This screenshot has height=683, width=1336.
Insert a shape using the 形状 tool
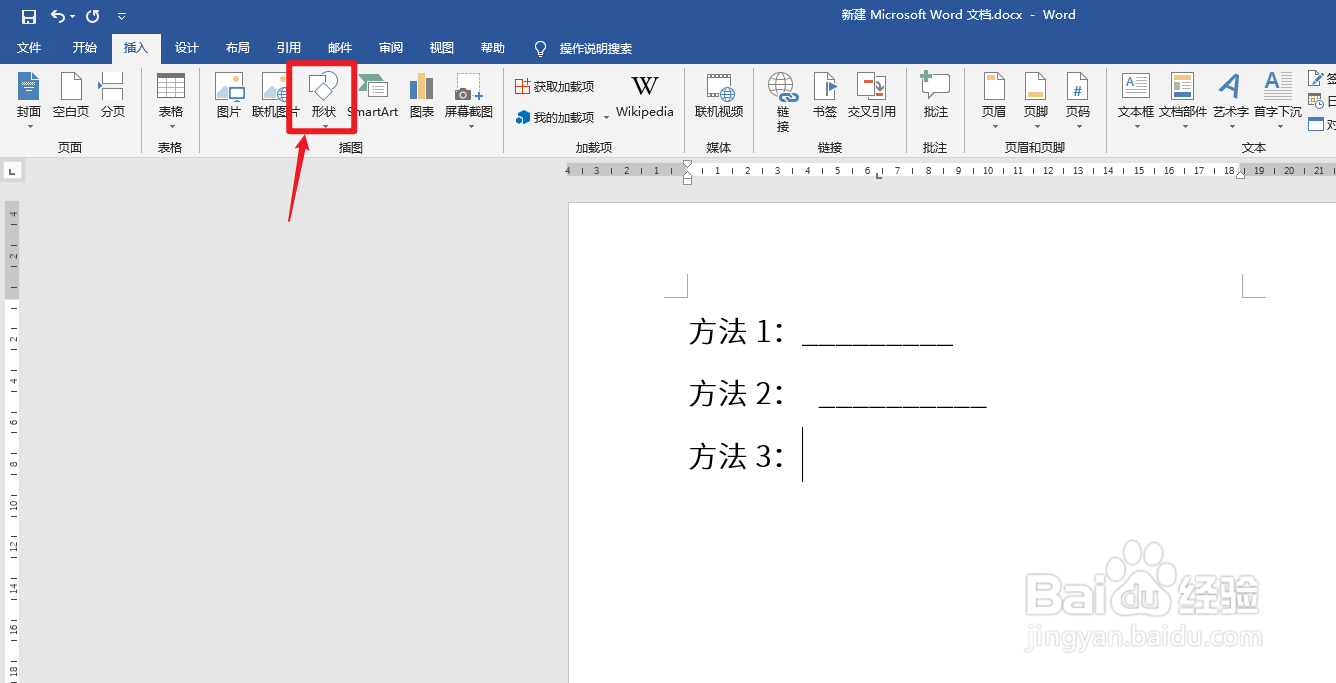click(x=321, y=97)
